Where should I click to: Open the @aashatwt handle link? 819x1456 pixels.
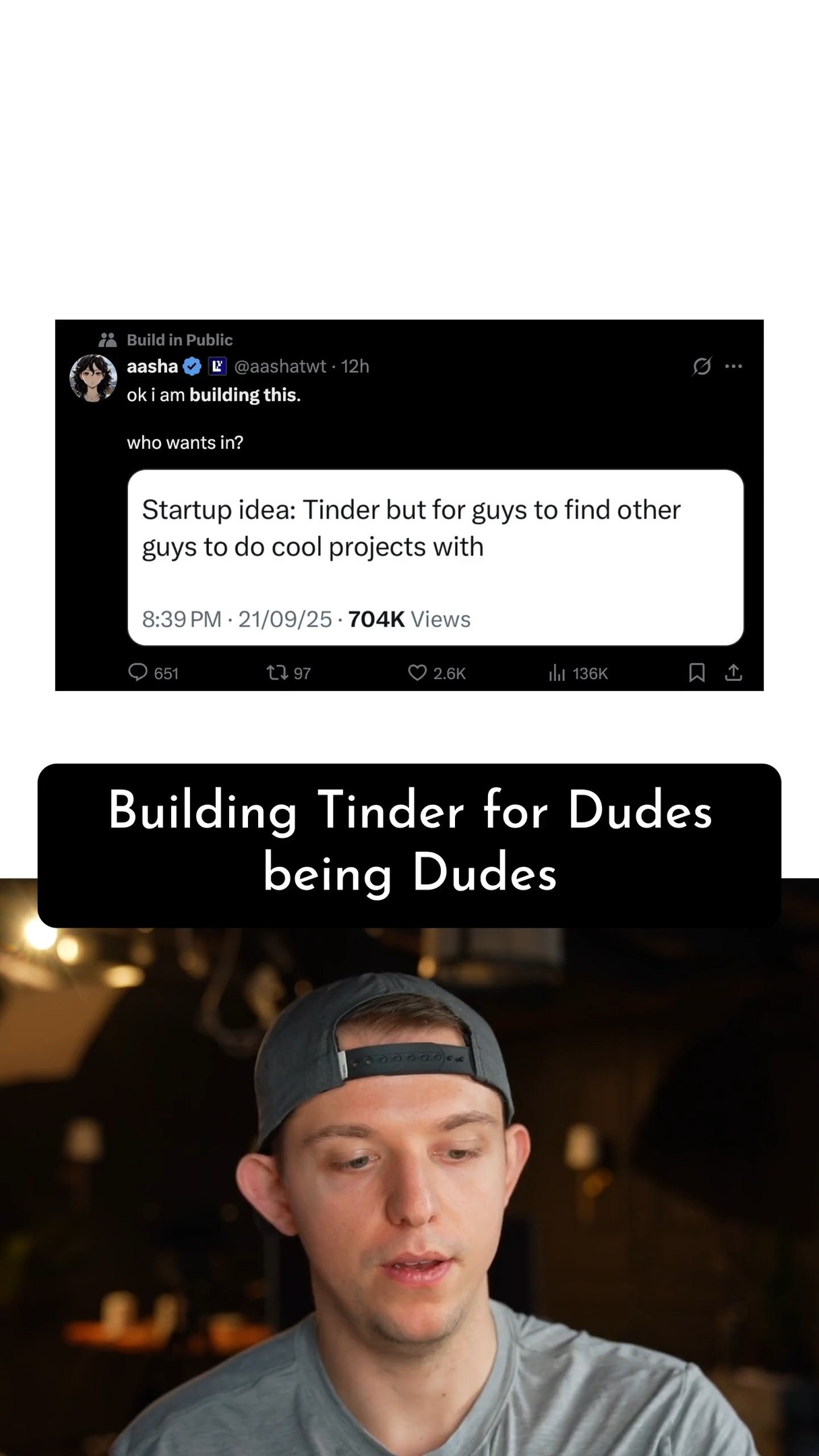coord(280,366)
